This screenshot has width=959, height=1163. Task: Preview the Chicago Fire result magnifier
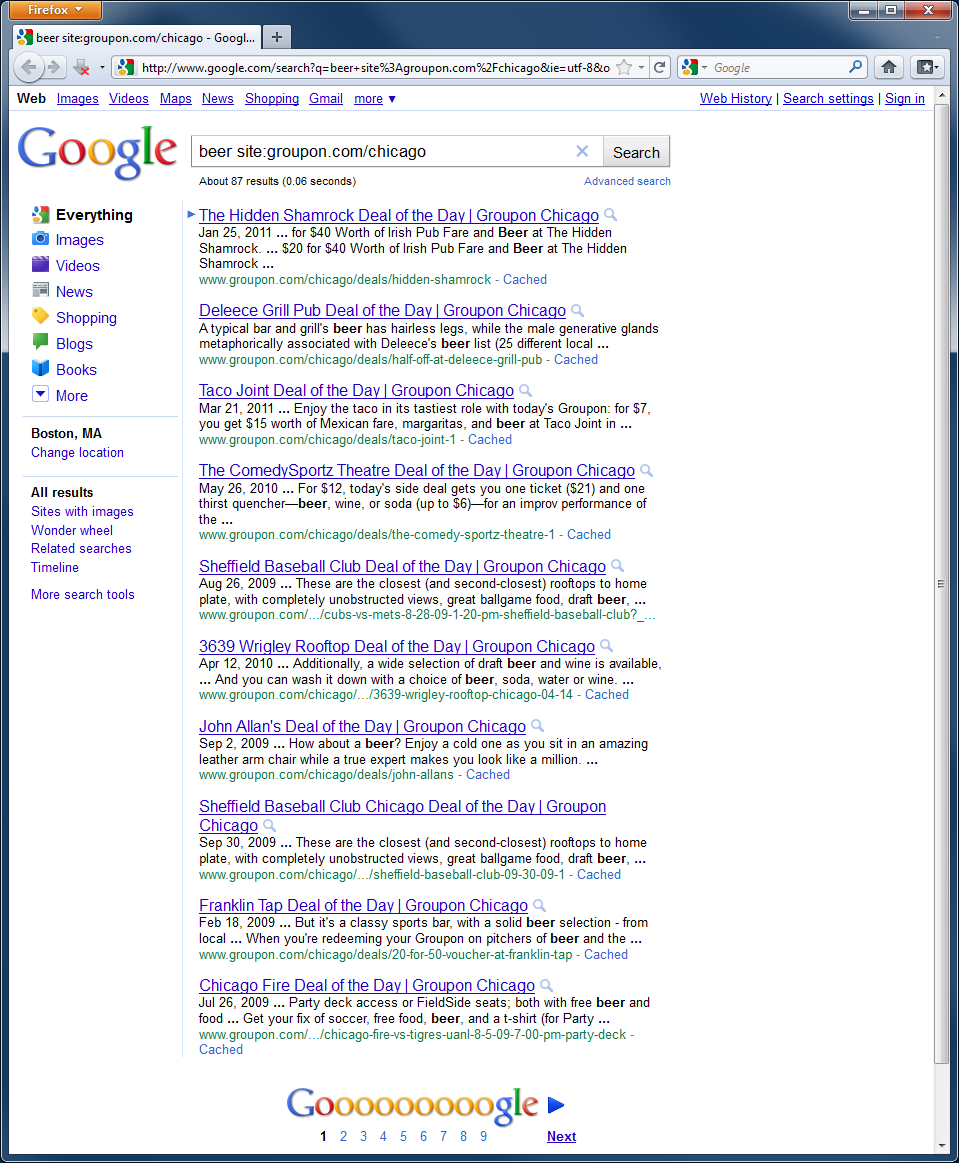547,986
